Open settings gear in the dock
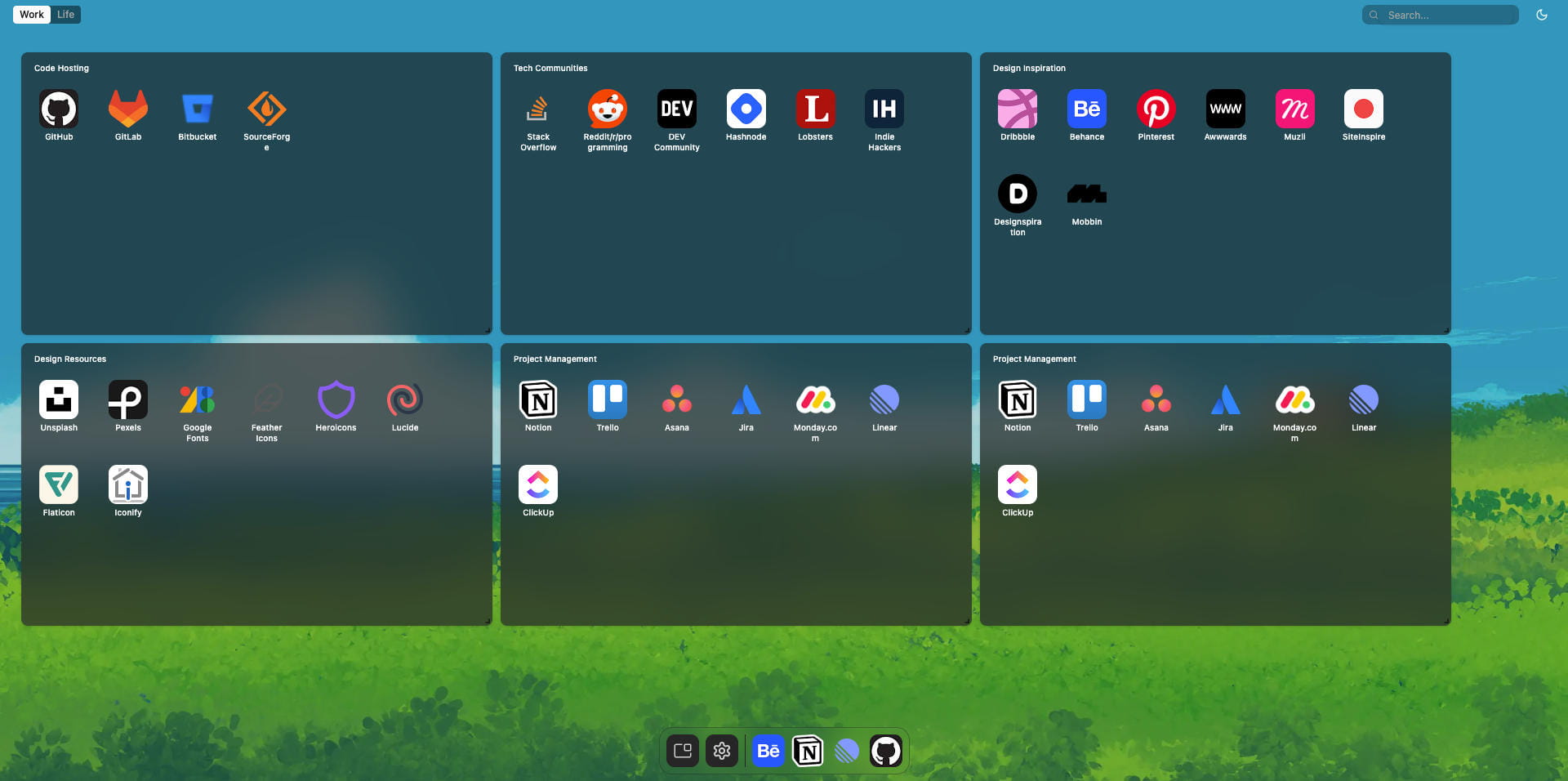This screenshot has width=1568, height=781. coord(722,751)
